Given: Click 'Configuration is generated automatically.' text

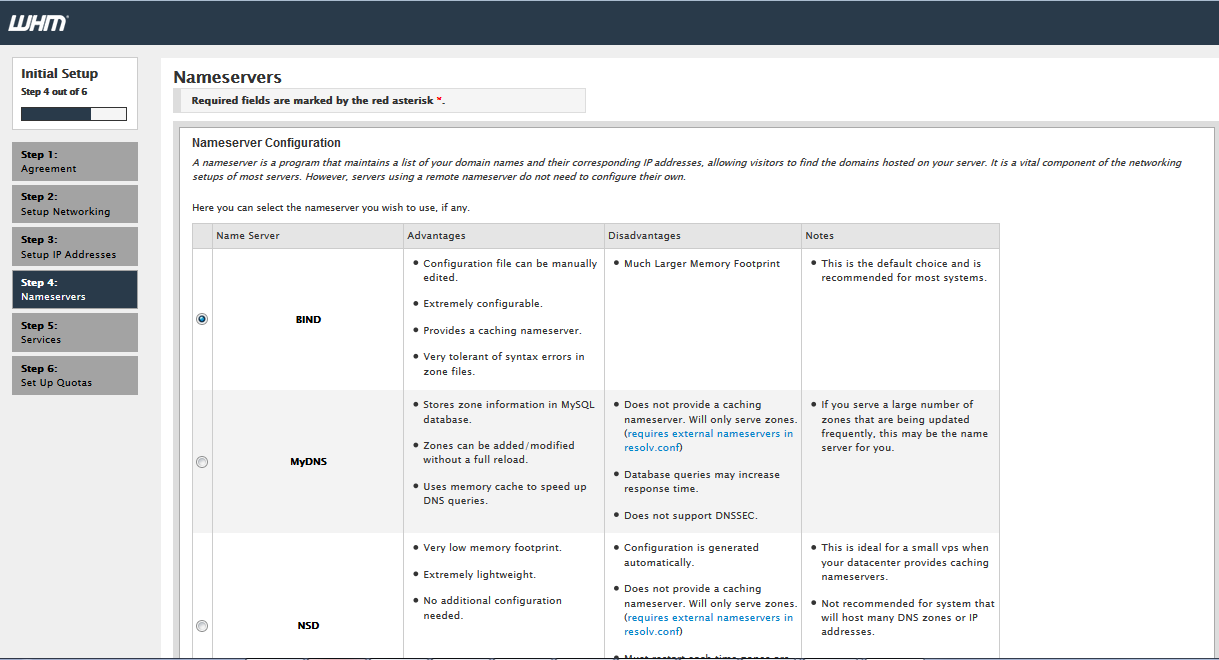Looking at the screenshot, I should point(691,555).
